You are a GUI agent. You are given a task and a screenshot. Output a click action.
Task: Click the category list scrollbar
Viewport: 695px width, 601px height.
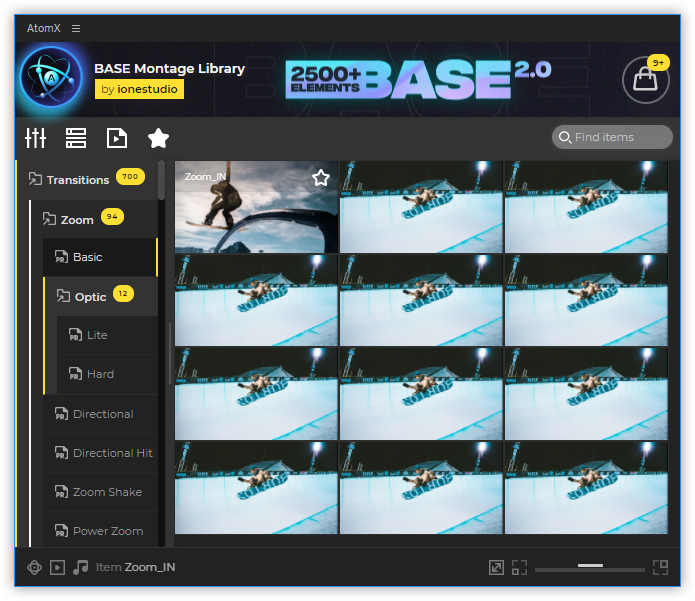coord(161,180)
